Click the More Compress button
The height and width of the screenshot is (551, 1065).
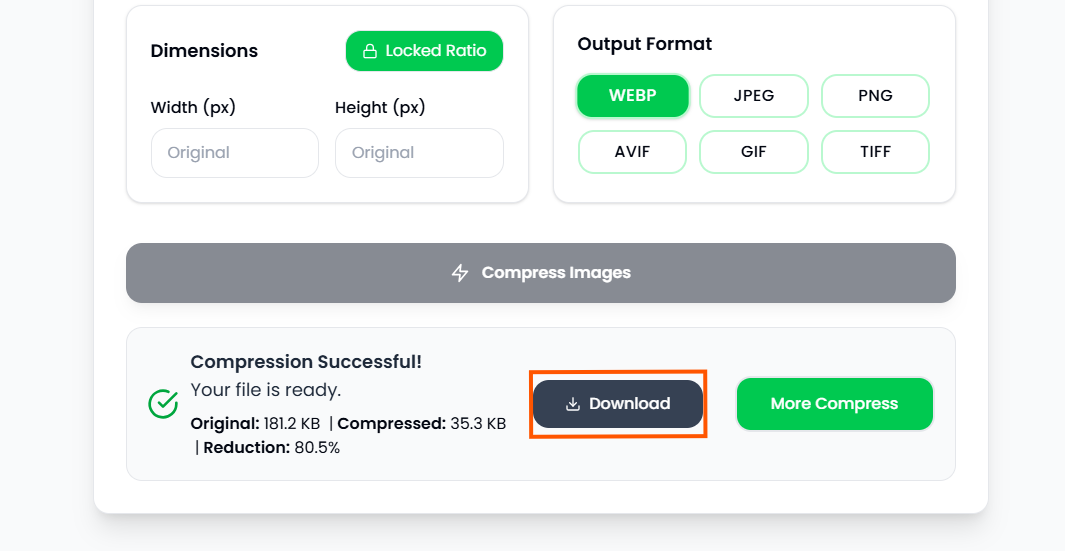pos(834,404)
